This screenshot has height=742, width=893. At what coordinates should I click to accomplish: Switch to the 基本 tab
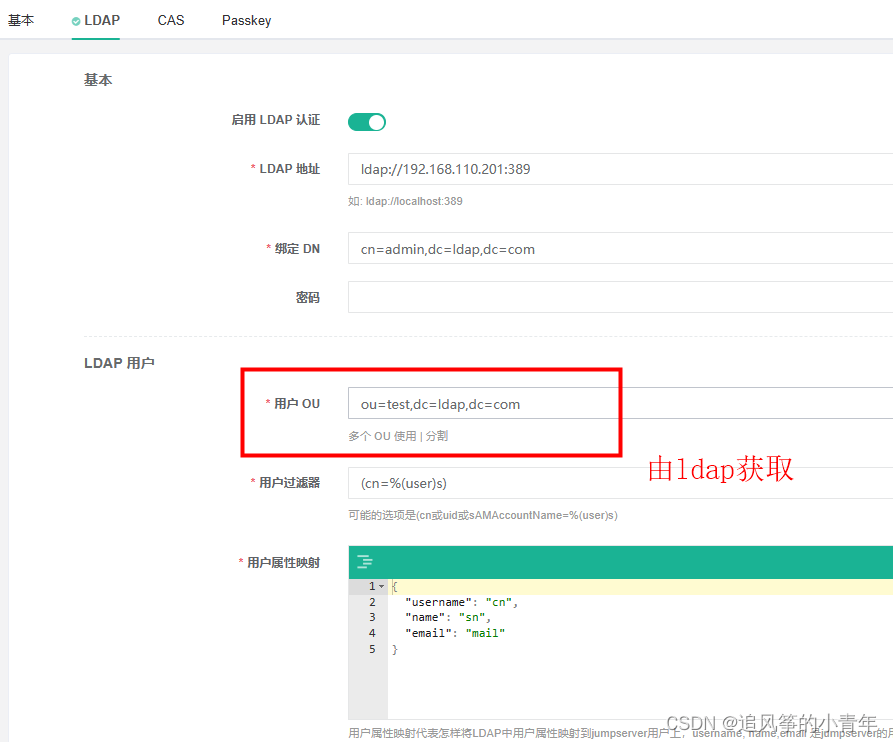pos(22,20)
